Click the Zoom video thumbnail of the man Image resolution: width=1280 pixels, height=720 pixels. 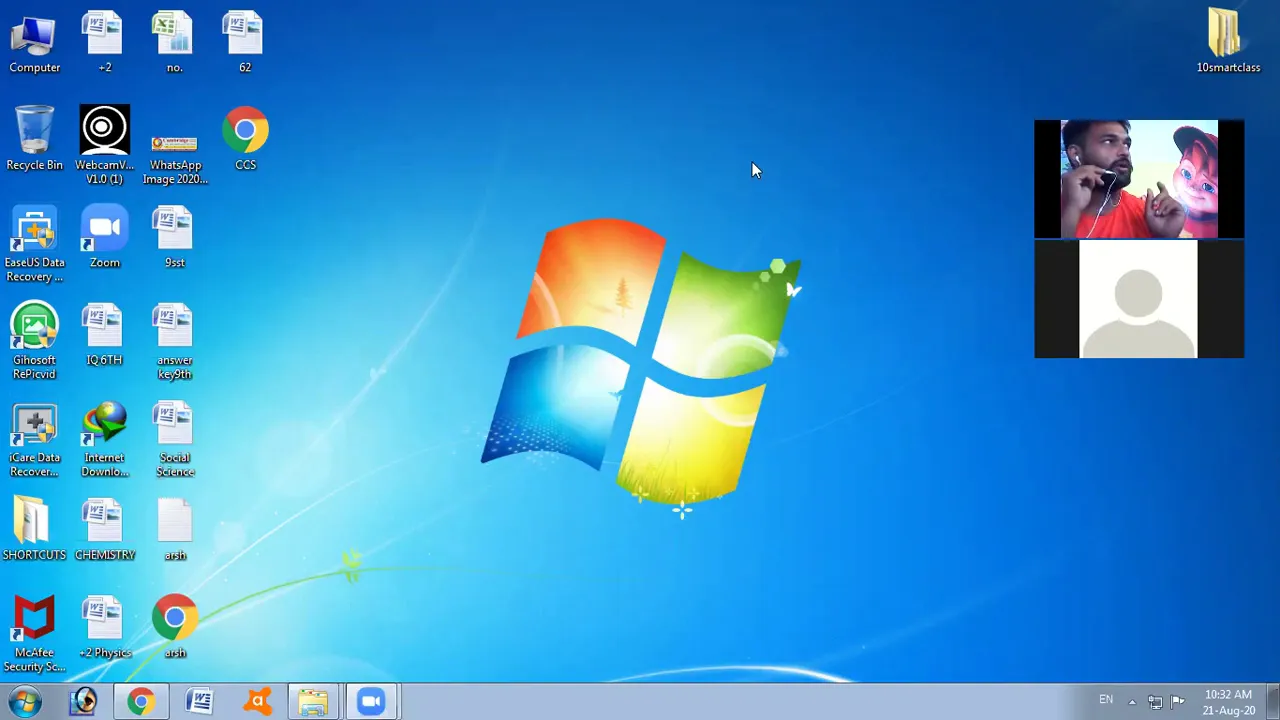pyautogui.click(x=1139, y=179)
